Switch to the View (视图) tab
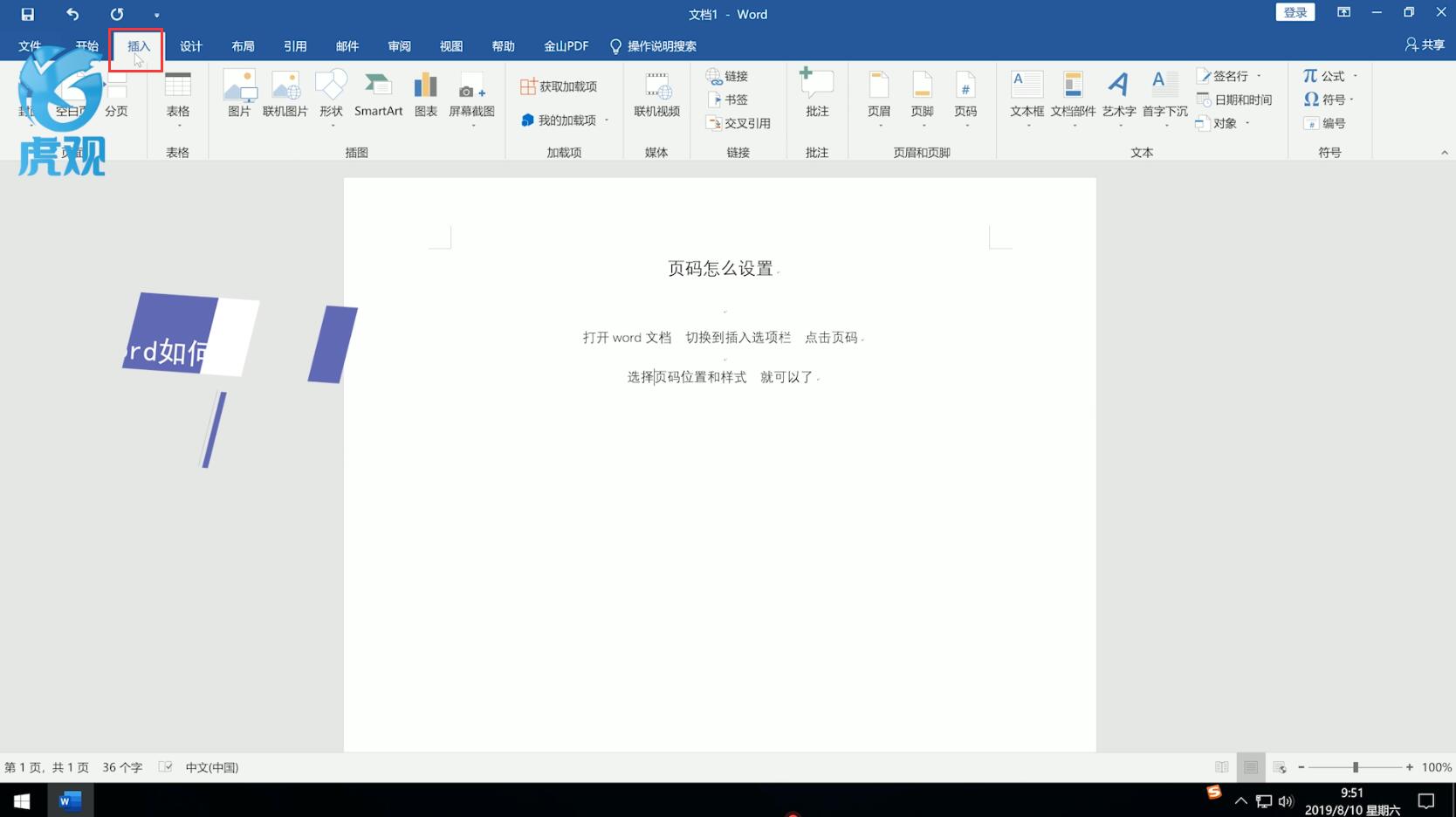1456x817 pixels. click(x=451, y=45)
